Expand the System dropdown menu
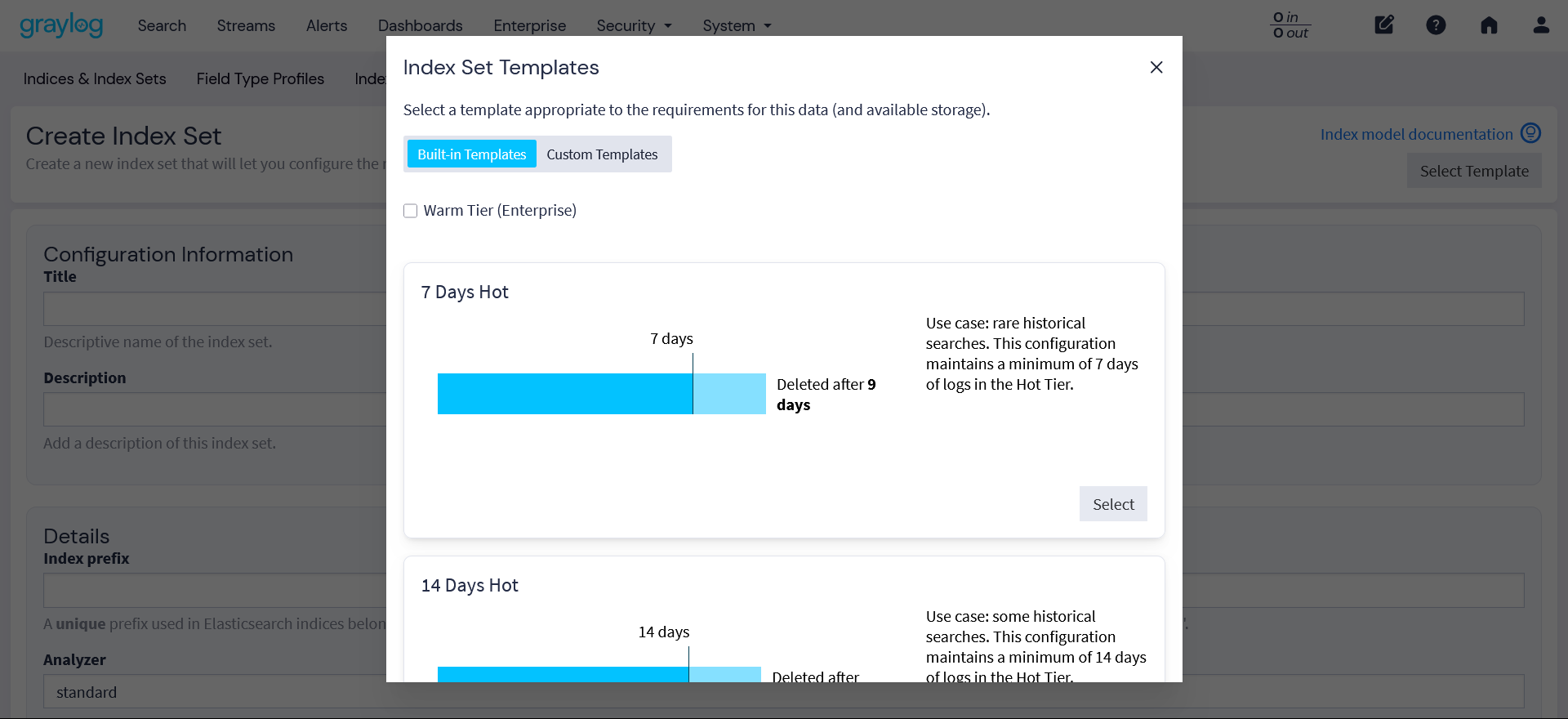 click(737, 26)
